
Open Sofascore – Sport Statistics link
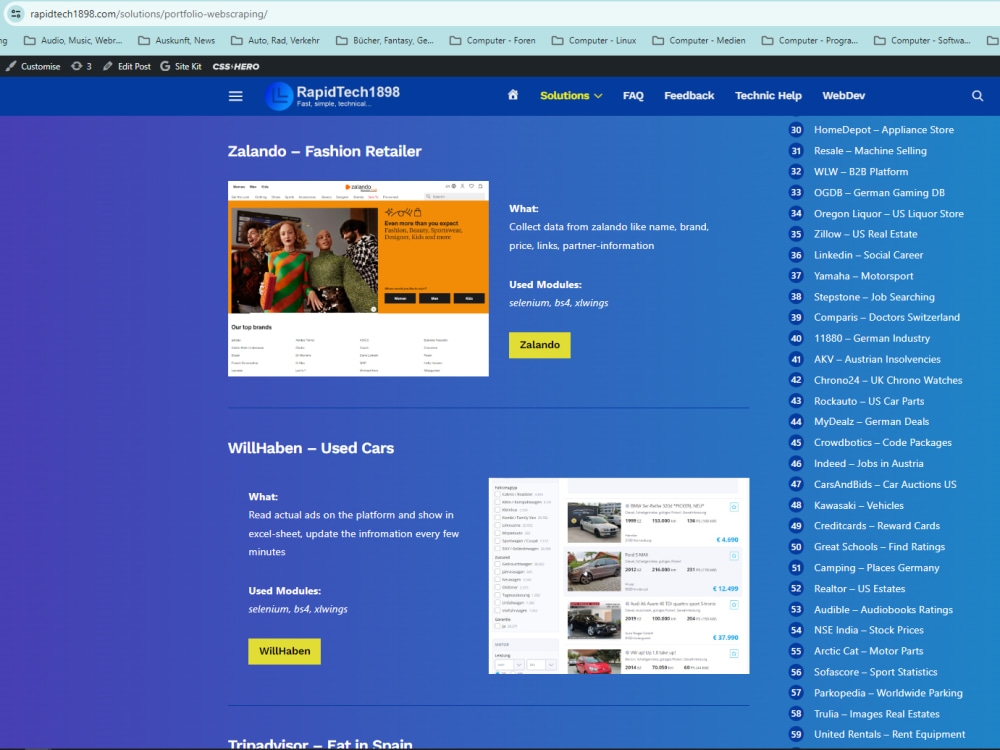(x=876, y=672)
